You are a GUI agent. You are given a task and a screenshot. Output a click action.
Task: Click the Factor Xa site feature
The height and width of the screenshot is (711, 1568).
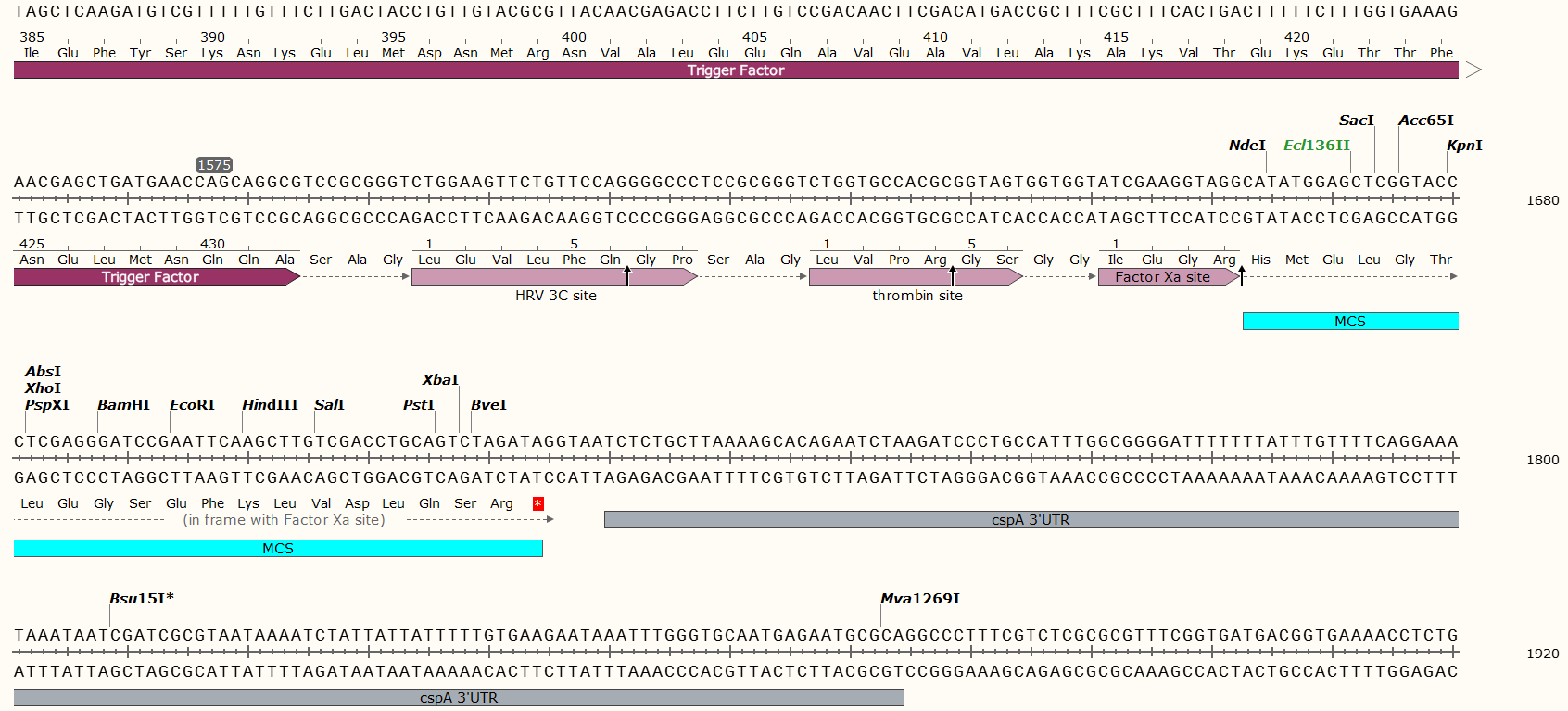coord(1167,277)
